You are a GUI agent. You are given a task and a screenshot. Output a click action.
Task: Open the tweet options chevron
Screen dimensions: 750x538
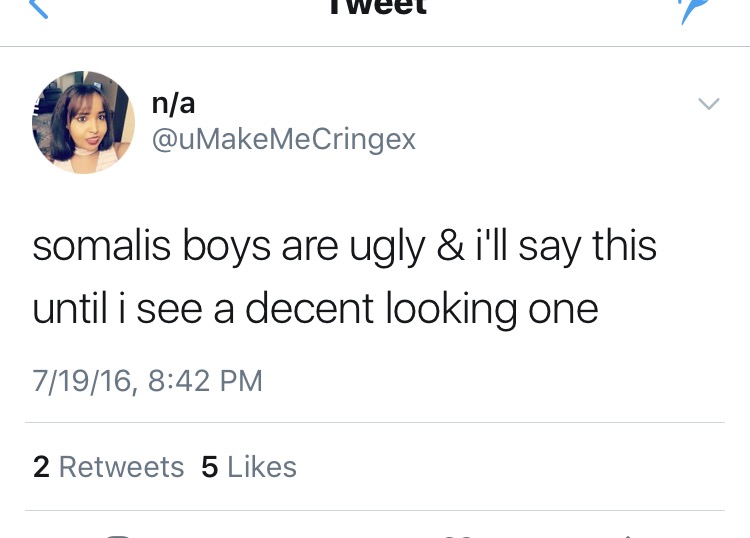pos(708,104)
